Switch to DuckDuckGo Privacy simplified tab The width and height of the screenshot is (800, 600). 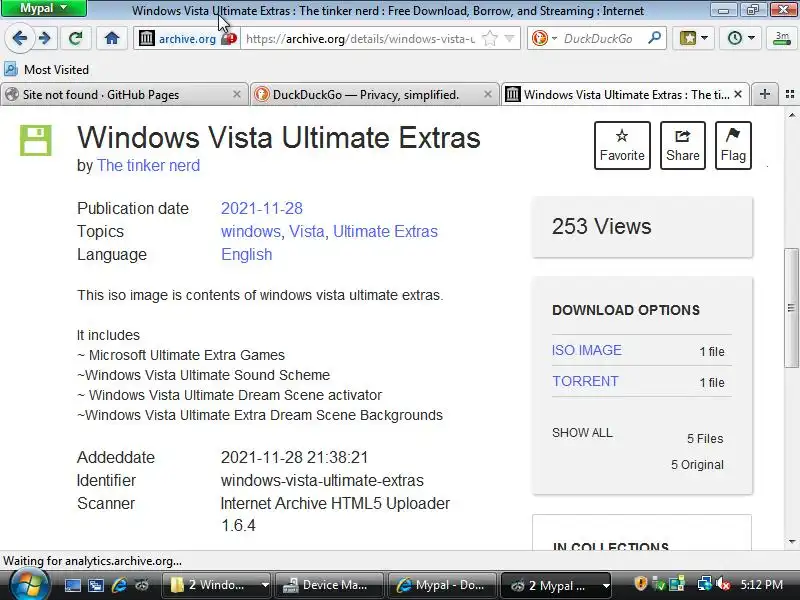tap(365, 94)
